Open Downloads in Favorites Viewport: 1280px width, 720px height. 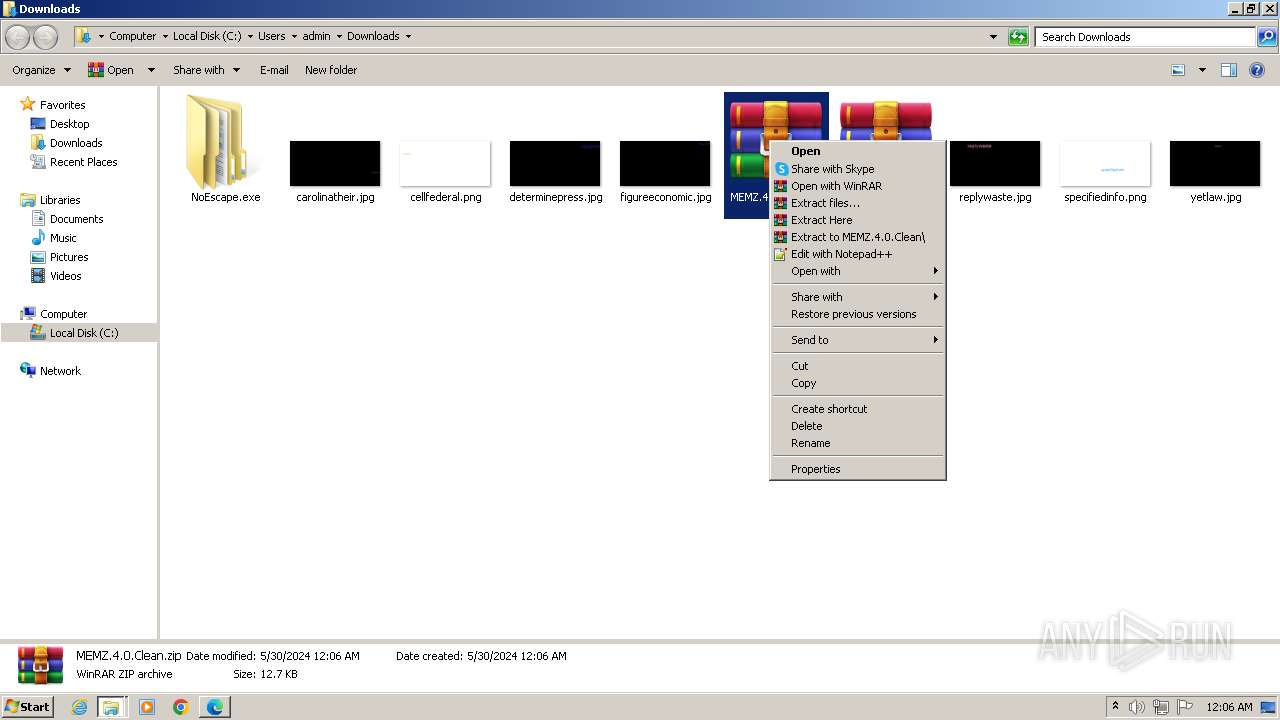pos(76,143)
